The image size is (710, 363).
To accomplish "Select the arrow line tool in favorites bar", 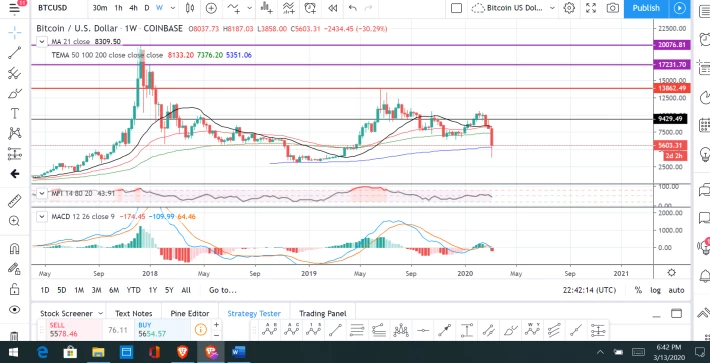I will point(445,330).
